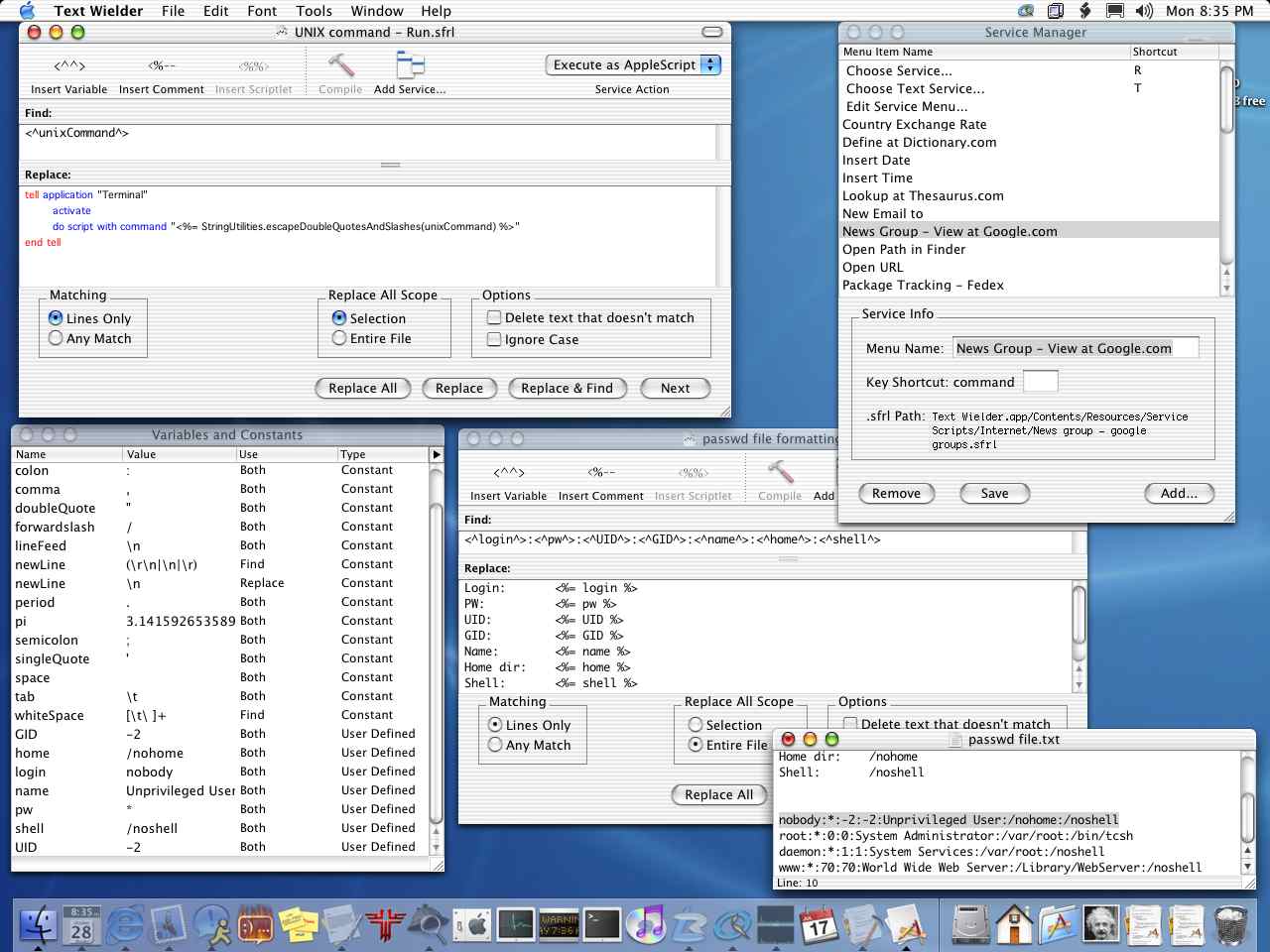Screen dimensions: 1270x952
Task: Toggle the Ignore Case checkbox
Action: (493, 339)
